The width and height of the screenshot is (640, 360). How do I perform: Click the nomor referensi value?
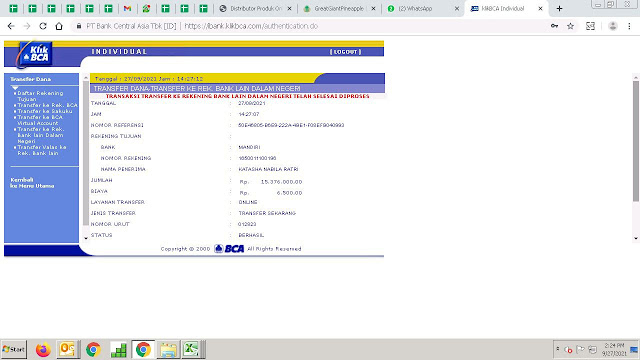pos(291,125)
